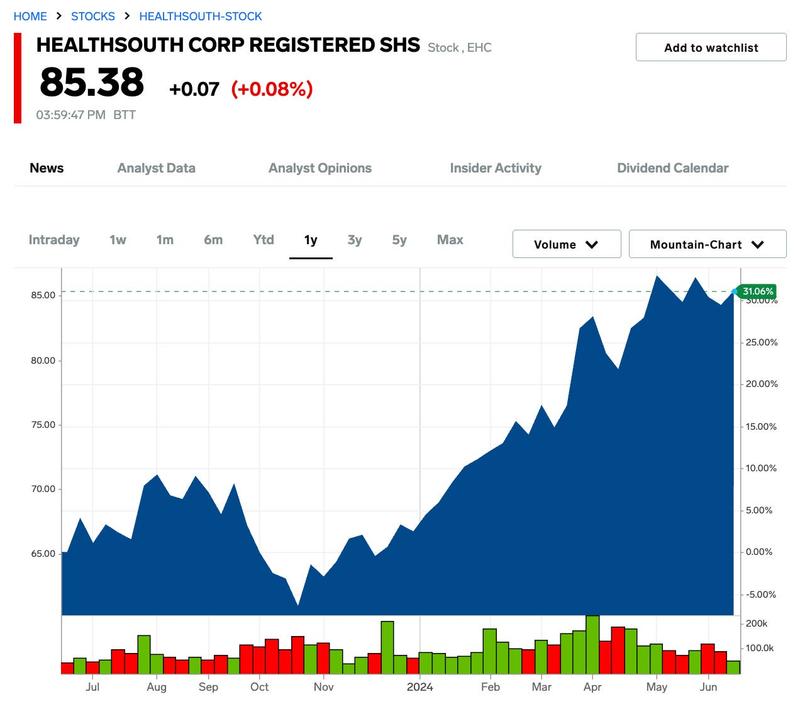Click the Aug month axis label

click(156, 687)
